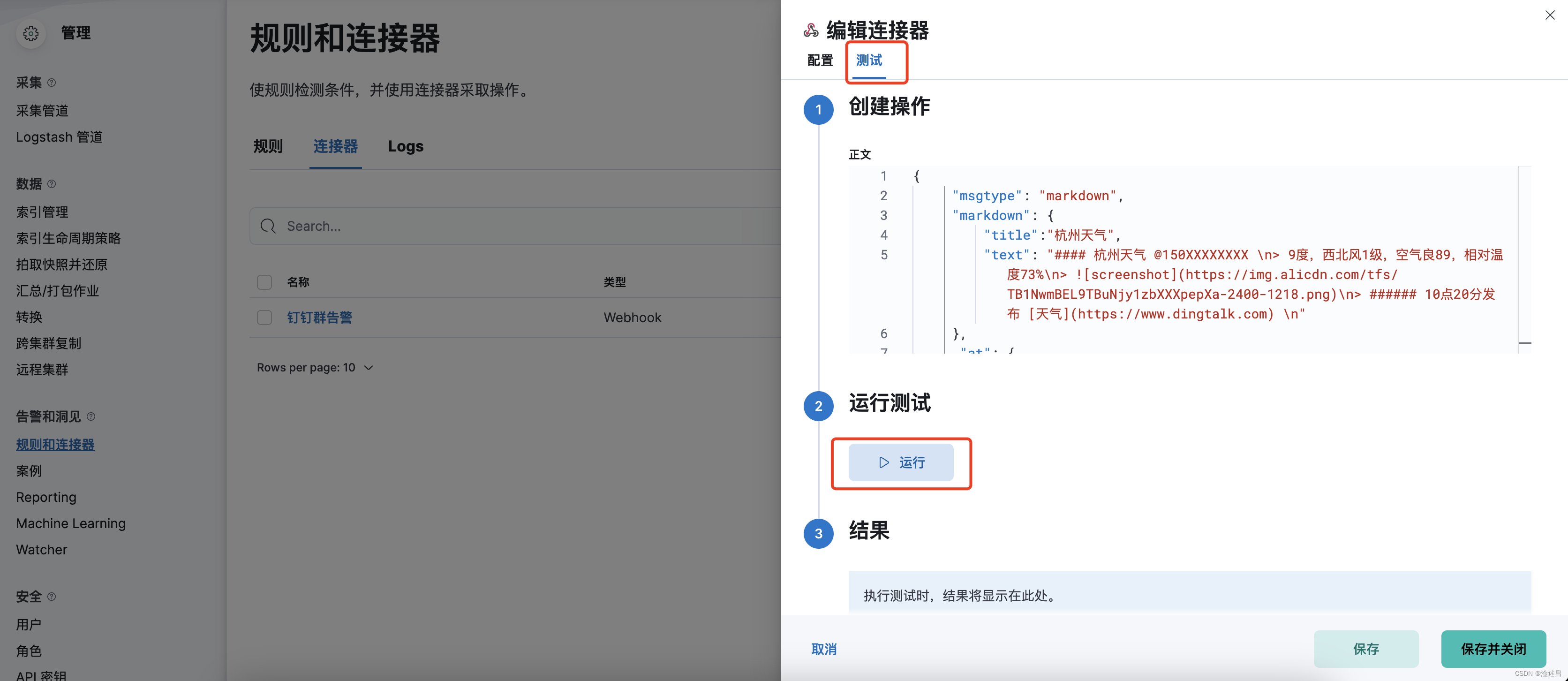Open 跨集群复制 in sidebar

49,343
